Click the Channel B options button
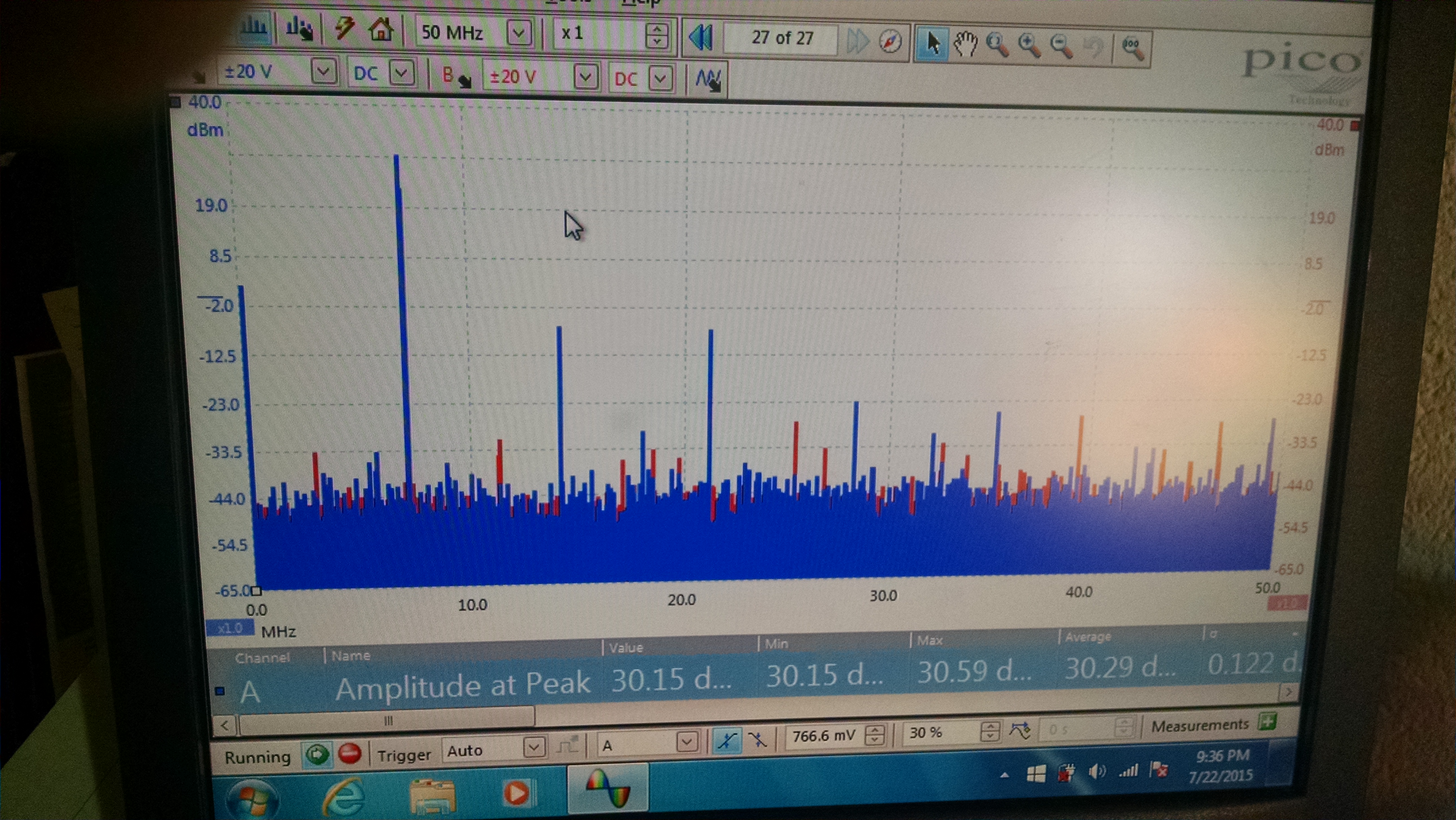The width and height of the screenshot is (1456, 820). point(455,77)
